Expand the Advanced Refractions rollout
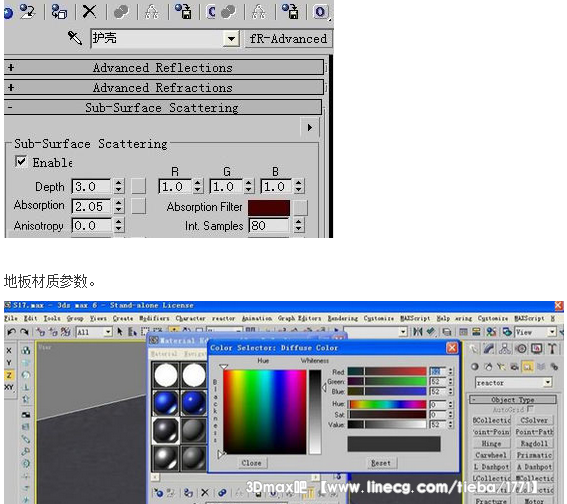 [163, 88]
